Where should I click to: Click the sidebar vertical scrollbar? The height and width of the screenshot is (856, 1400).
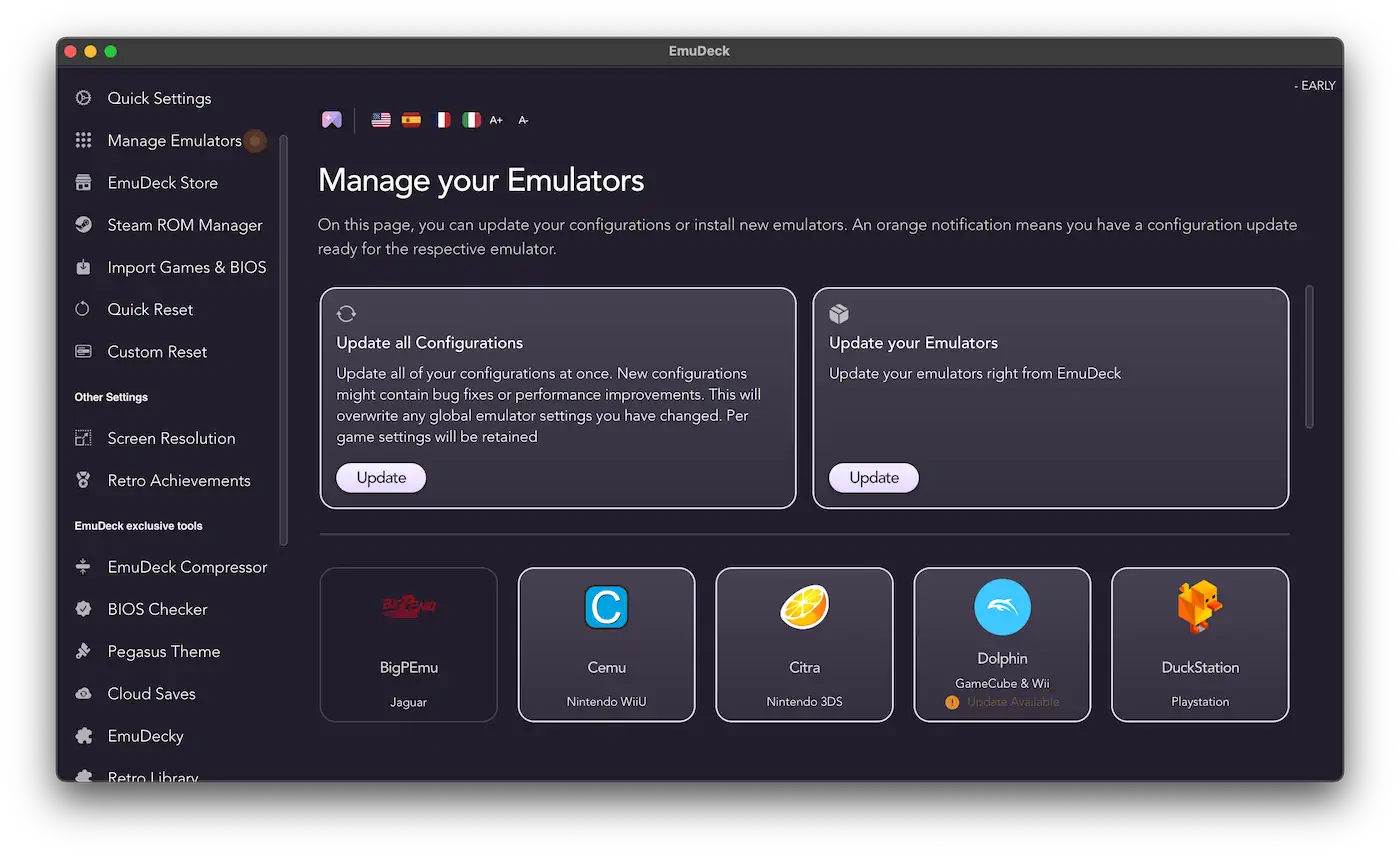(x=284, y=340)
